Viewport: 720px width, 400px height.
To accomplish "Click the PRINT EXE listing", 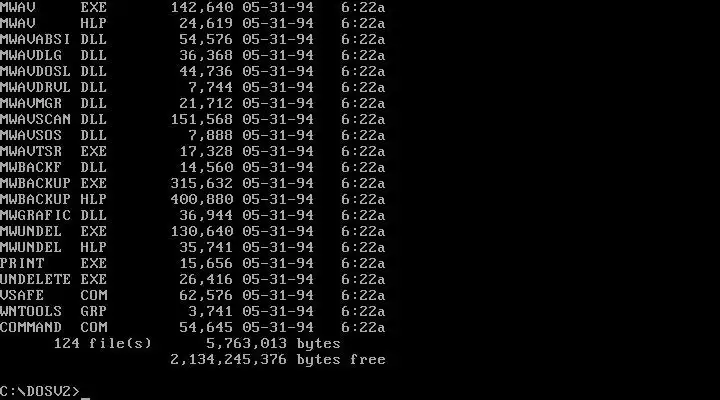I will [192, 264].
